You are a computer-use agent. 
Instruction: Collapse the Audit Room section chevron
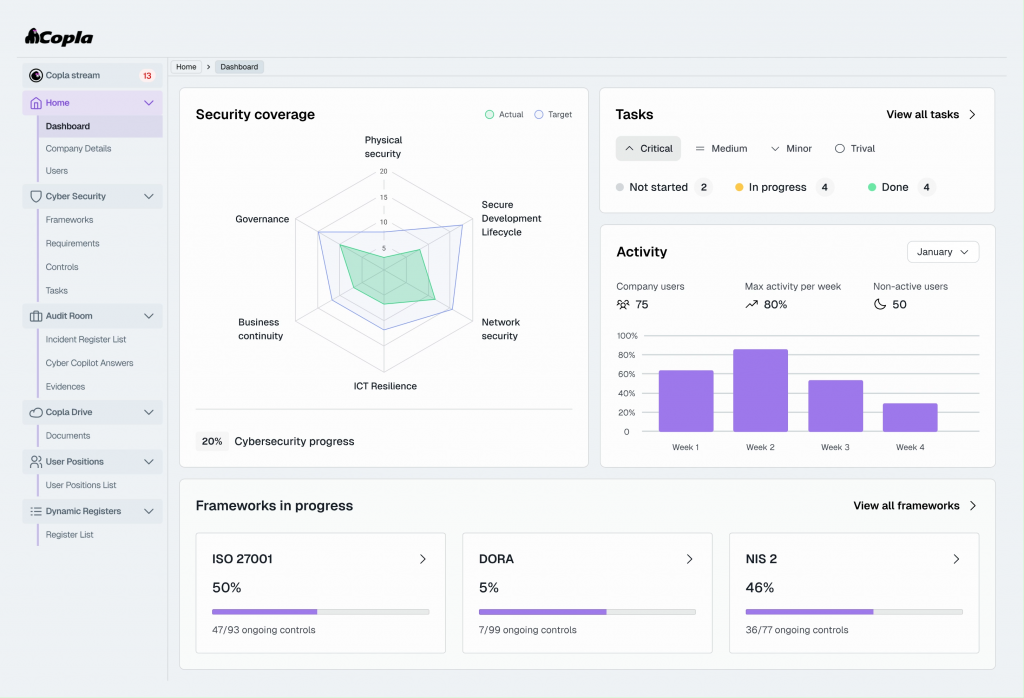149,316
